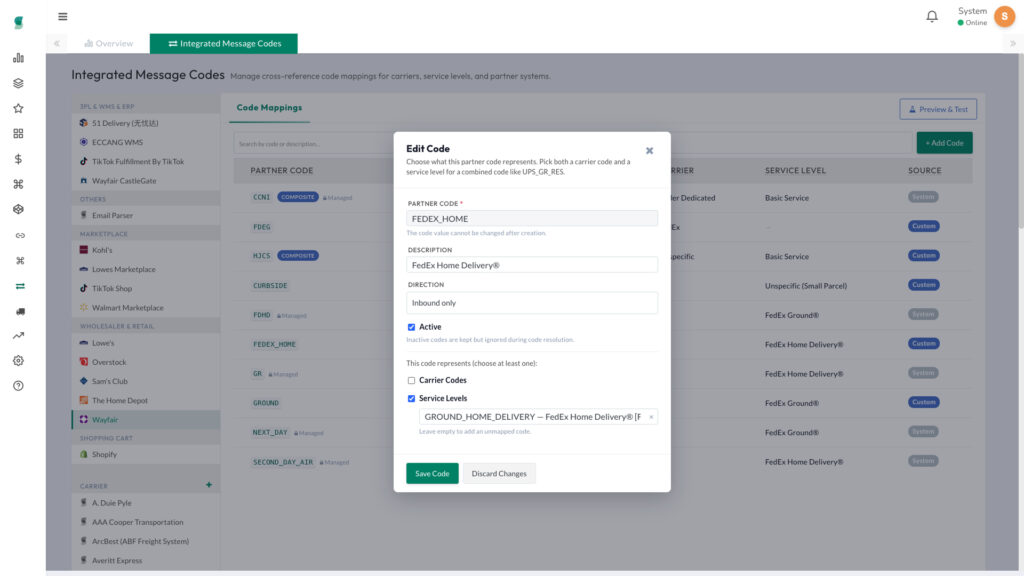The width and height of the screenshot is (1024, 576).
Task: Uncheck the Service Levels checkbox
Action: (411, 398)
